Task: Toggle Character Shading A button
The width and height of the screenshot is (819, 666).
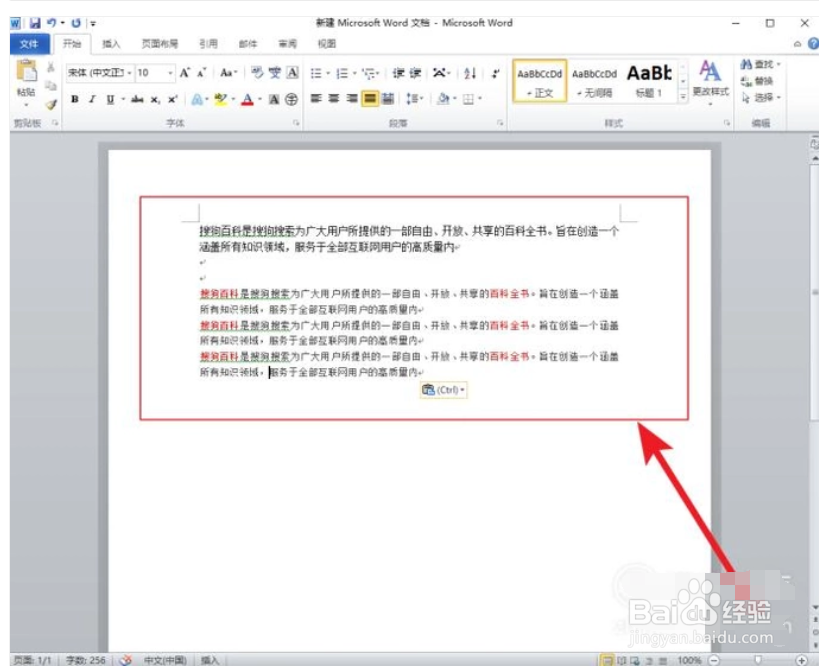Action: tap(274, 99)
